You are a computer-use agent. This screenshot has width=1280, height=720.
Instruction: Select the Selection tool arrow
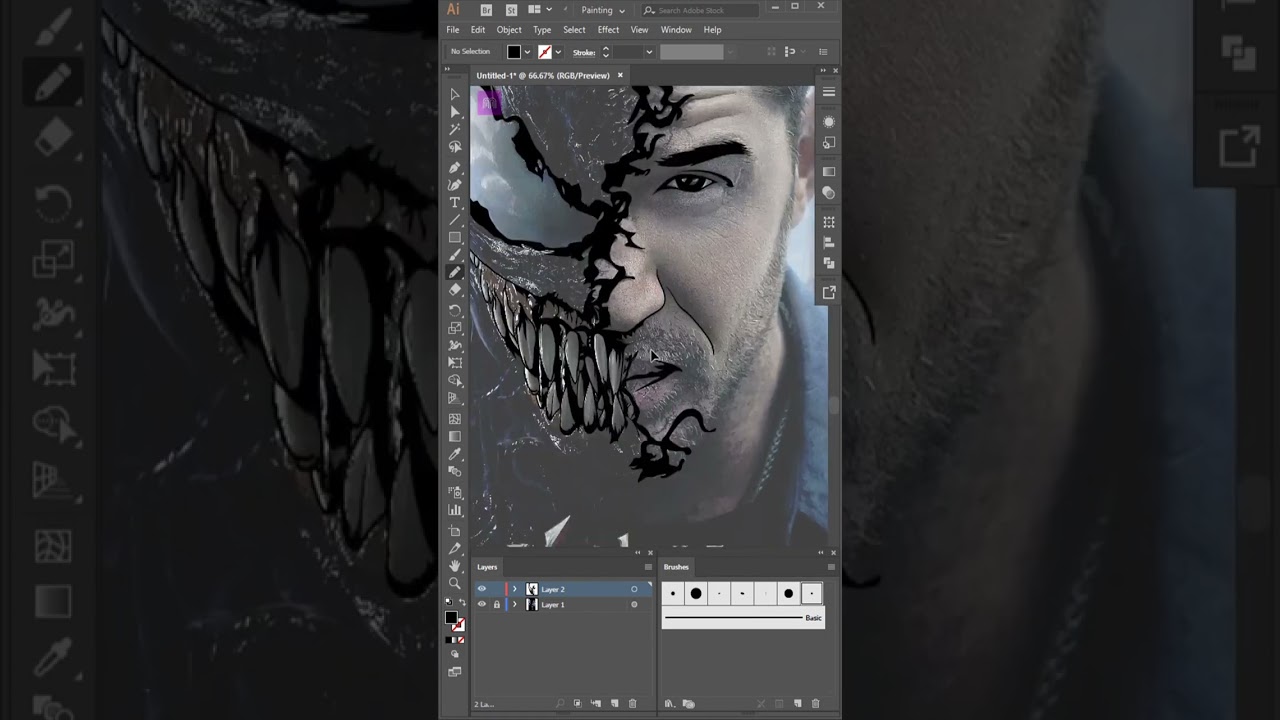coord(455,94)
